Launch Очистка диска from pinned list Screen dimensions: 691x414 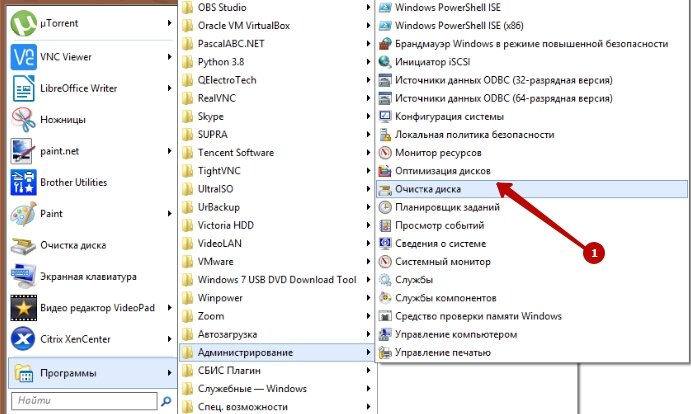click(x=92, y=245)
